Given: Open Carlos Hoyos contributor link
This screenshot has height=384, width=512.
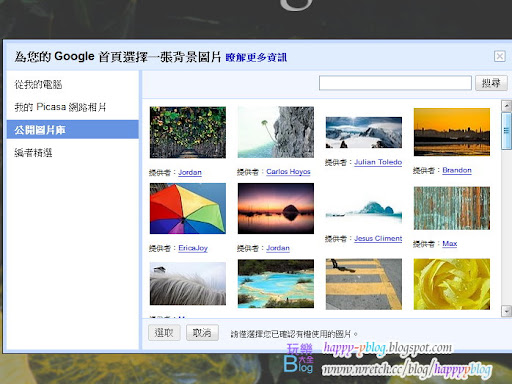Looking at the screenshot, I should (x=288, y=172).
